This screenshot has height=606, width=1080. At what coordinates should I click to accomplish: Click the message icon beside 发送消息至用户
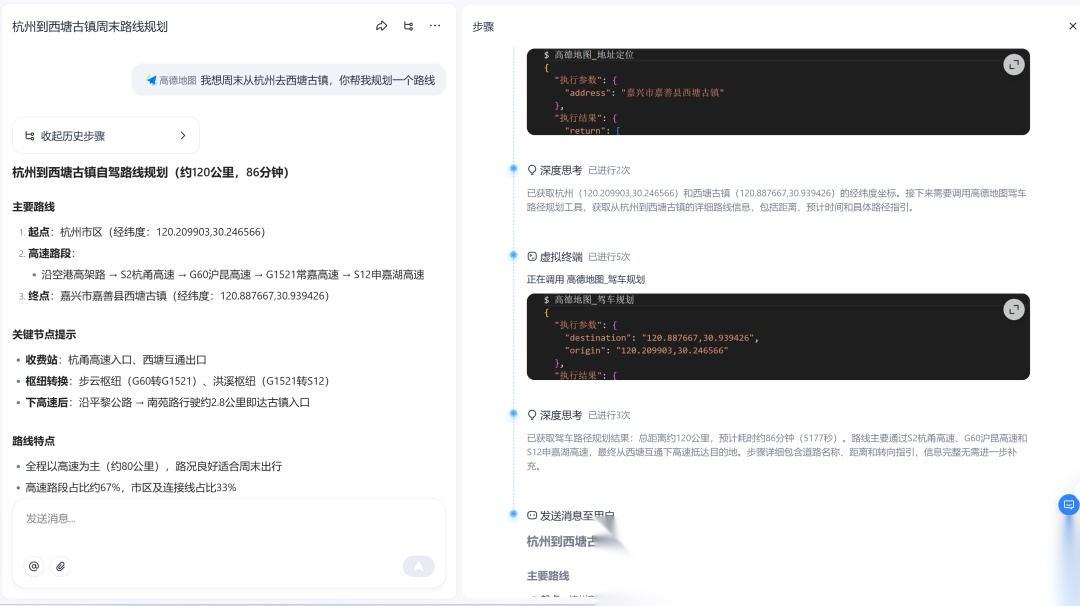pyautogui.click(x=532, y=516)
